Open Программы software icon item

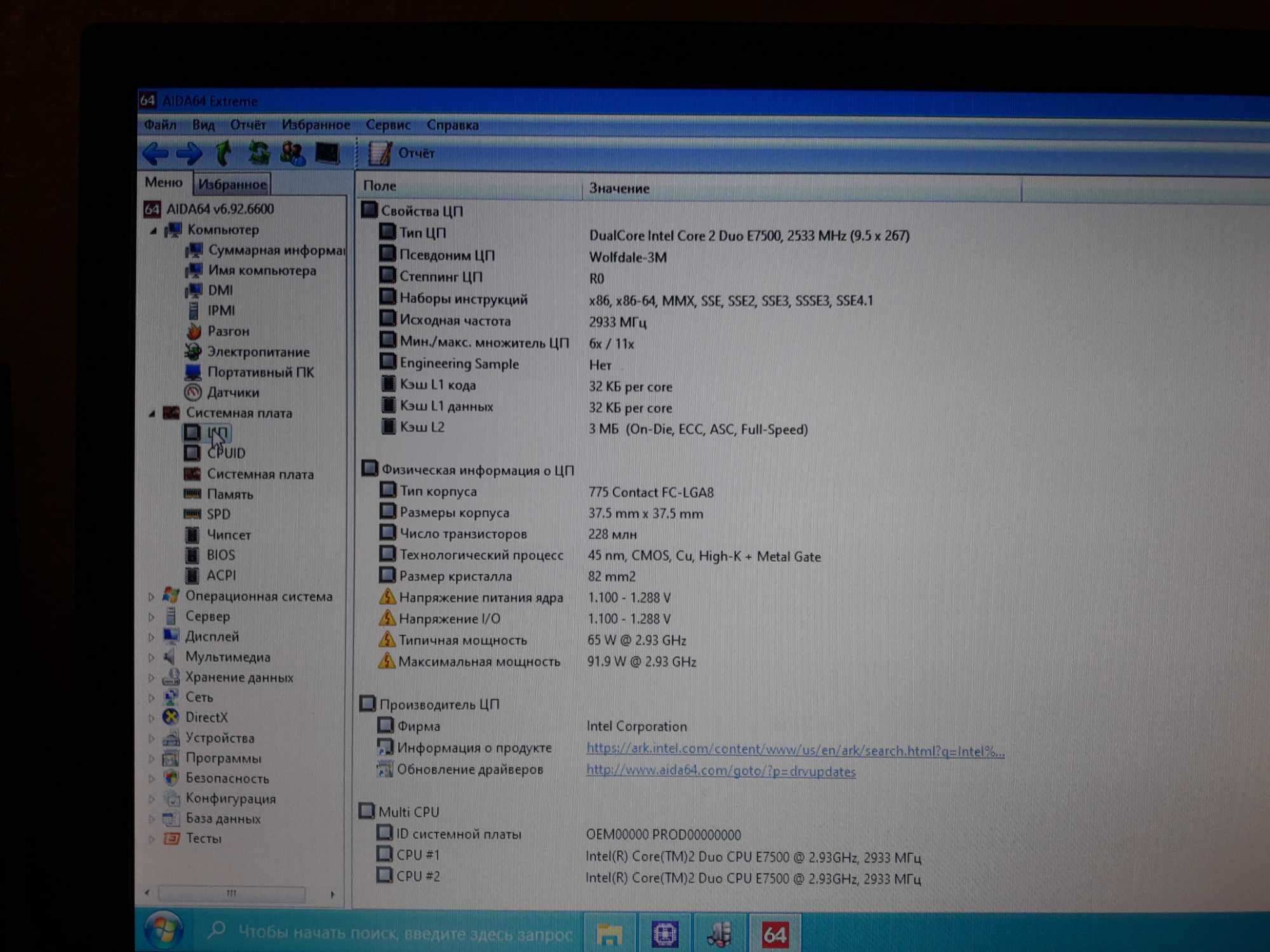tap(212, 758)
